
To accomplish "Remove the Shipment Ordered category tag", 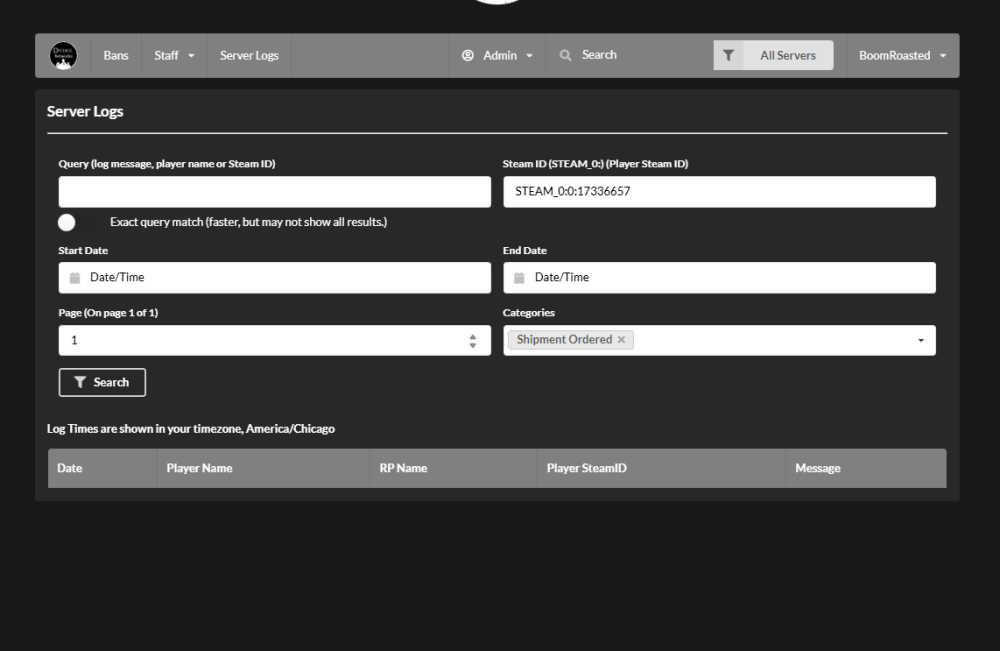I will pyautogui.click(x=621, y=340).
